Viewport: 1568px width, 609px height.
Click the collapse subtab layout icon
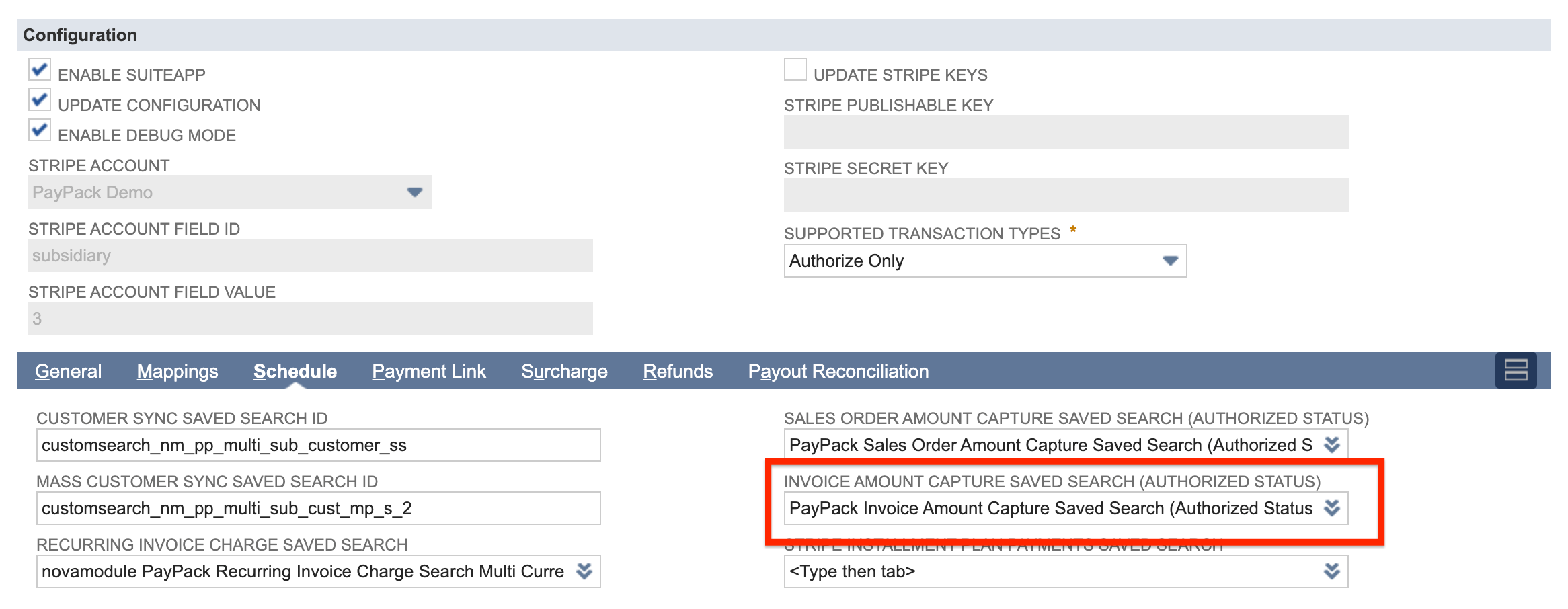(1517, 370)
